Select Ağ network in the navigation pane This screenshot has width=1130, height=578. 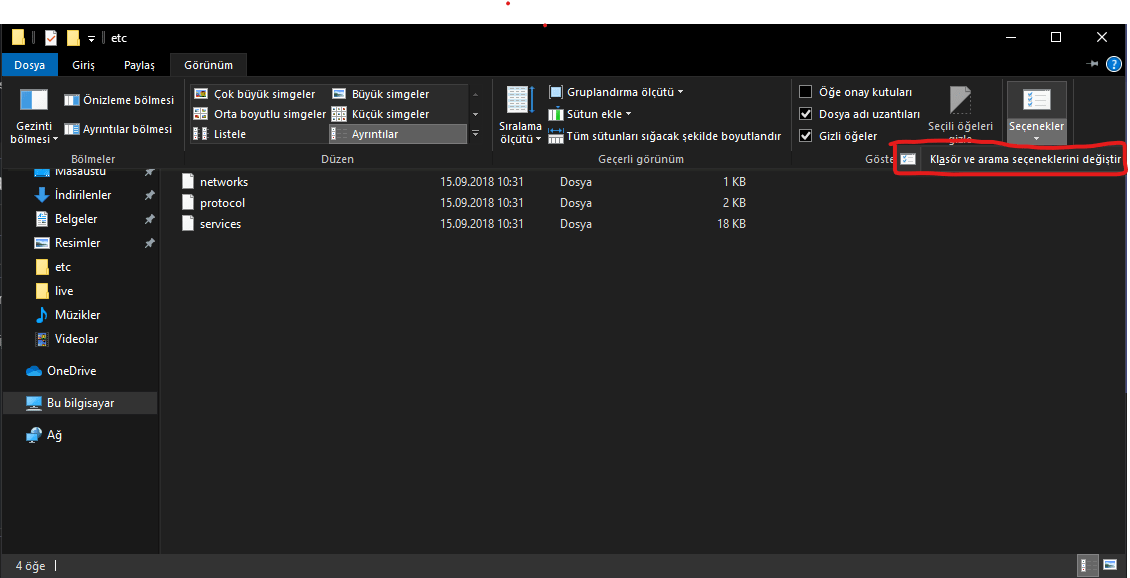point(54,435)
